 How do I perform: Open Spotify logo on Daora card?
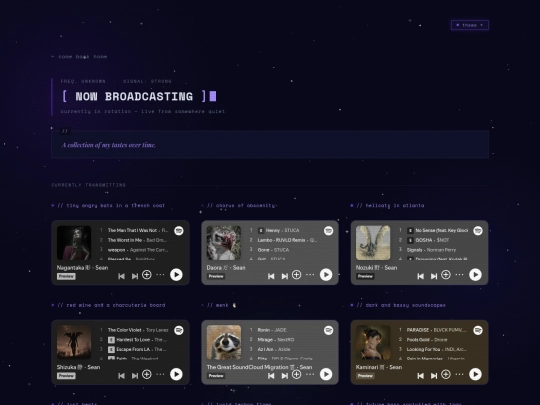[329, 231]
